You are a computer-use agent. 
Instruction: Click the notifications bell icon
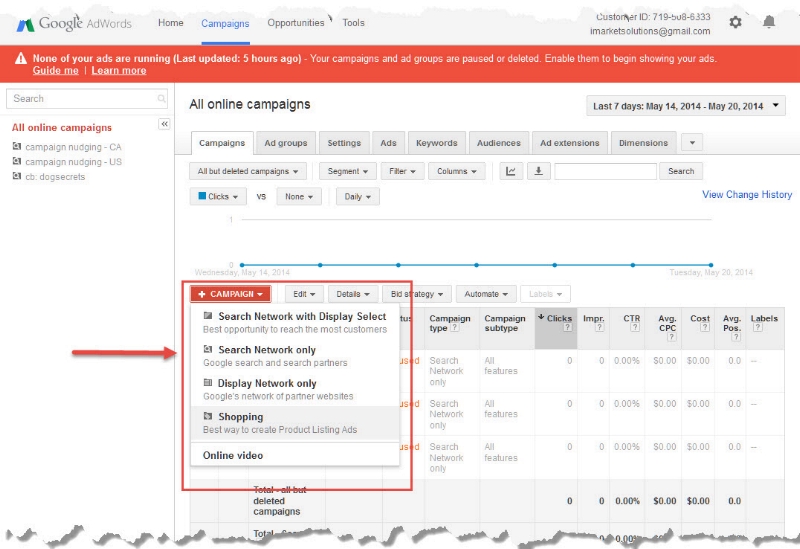(769, 22)
